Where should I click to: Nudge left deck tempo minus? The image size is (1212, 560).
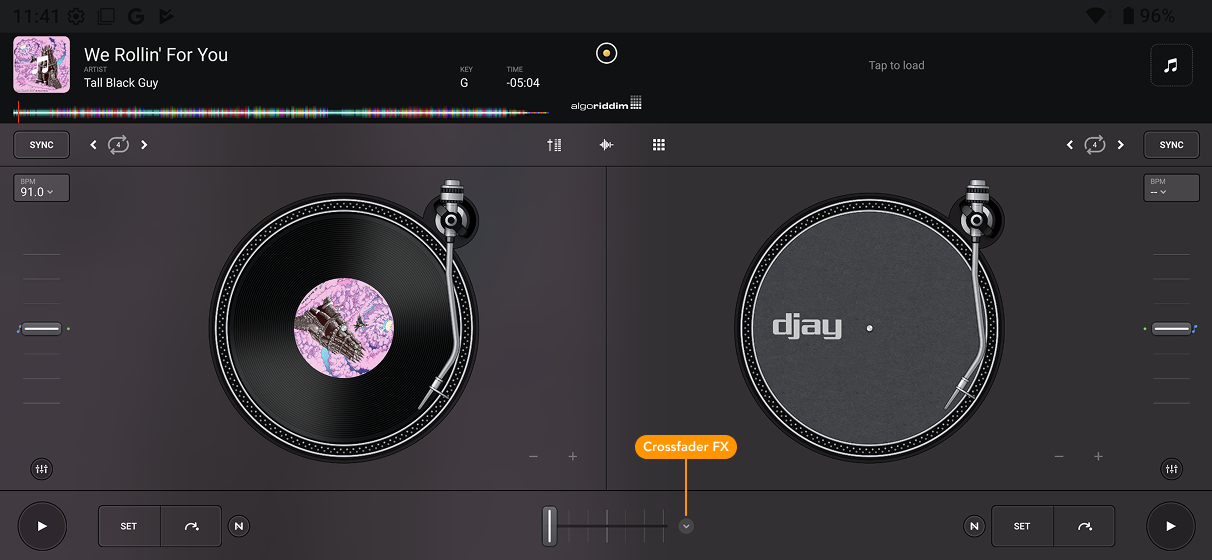coord(533,457)
